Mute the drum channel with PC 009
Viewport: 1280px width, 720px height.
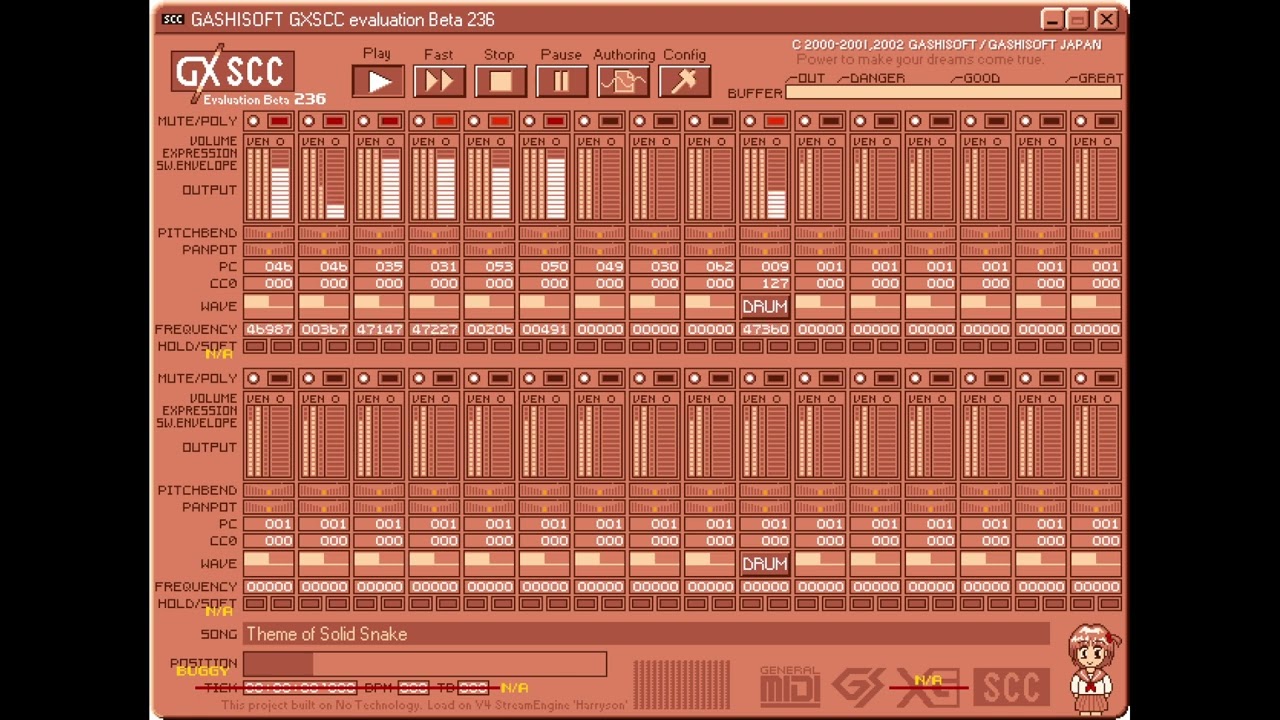[749, 121]
